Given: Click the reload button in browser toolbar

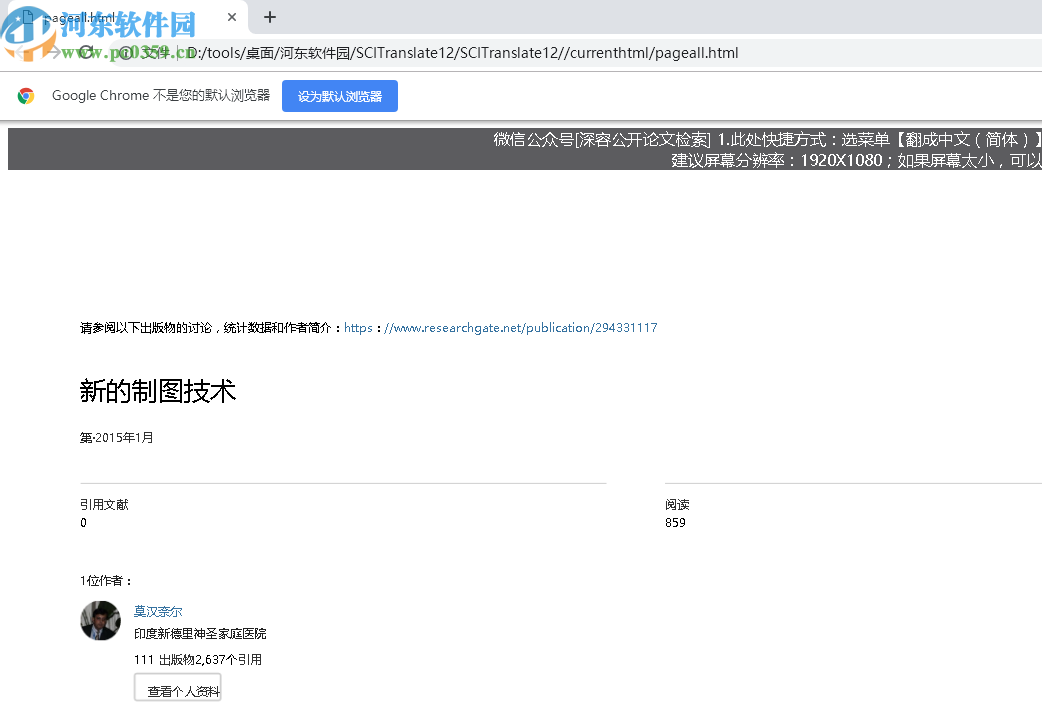Looking at the screenshot, I should [86, 52].
